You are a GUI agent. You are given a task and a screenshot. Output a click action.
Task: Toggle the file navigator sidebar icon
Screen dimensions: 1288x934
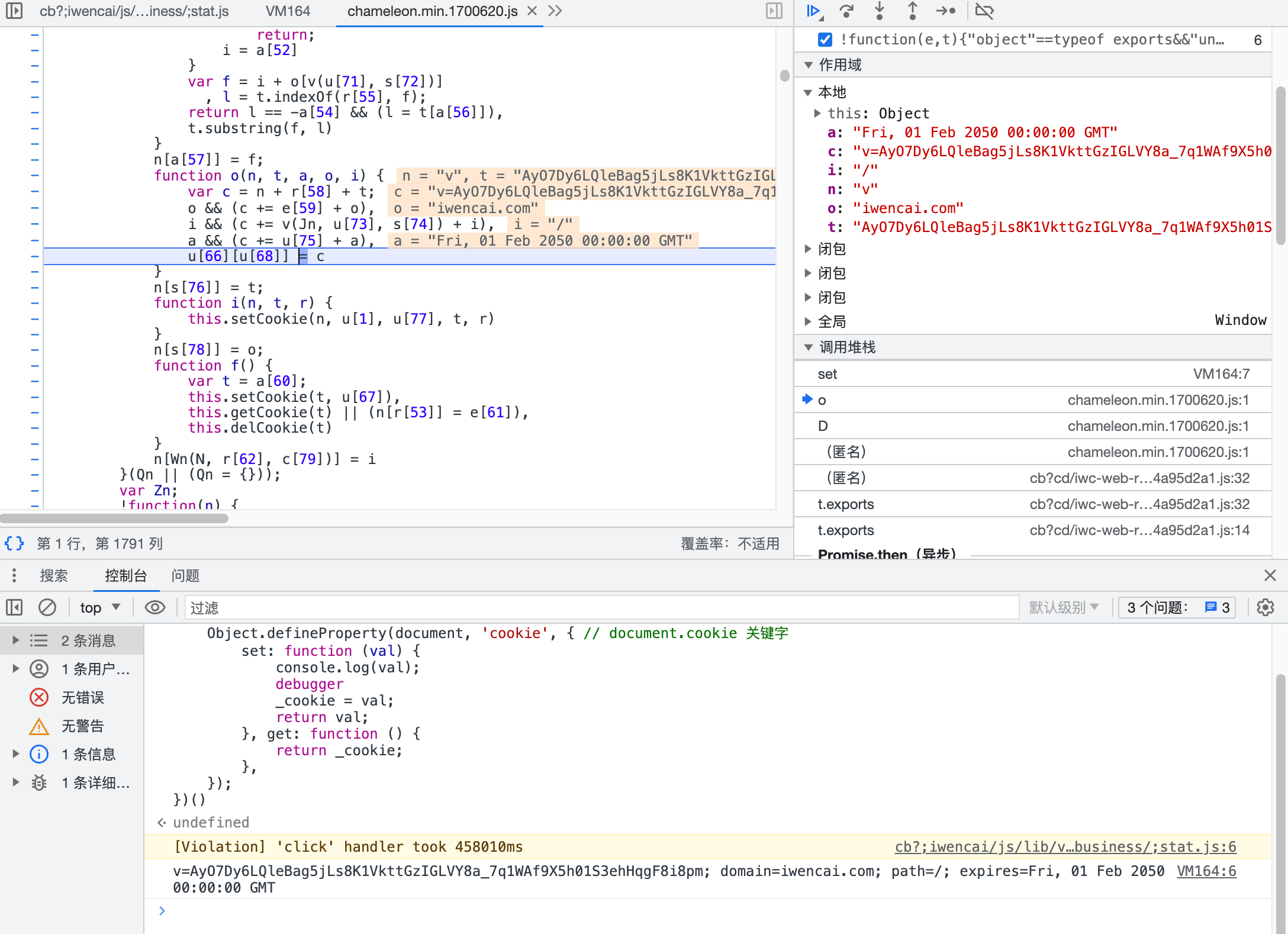click(x=14, y=11)
